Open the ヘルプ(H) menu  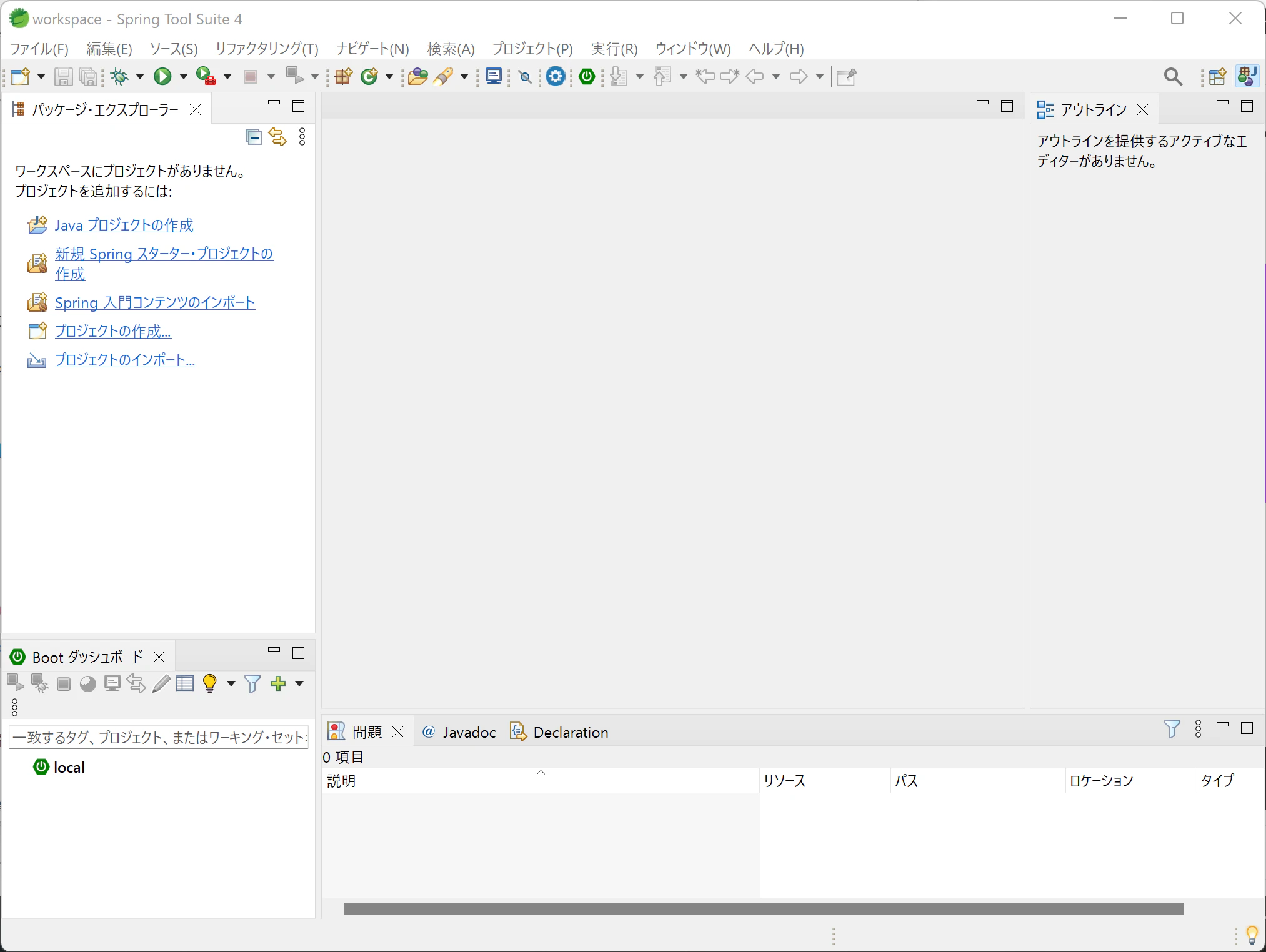pyautogui.click(x=776, y=49)
